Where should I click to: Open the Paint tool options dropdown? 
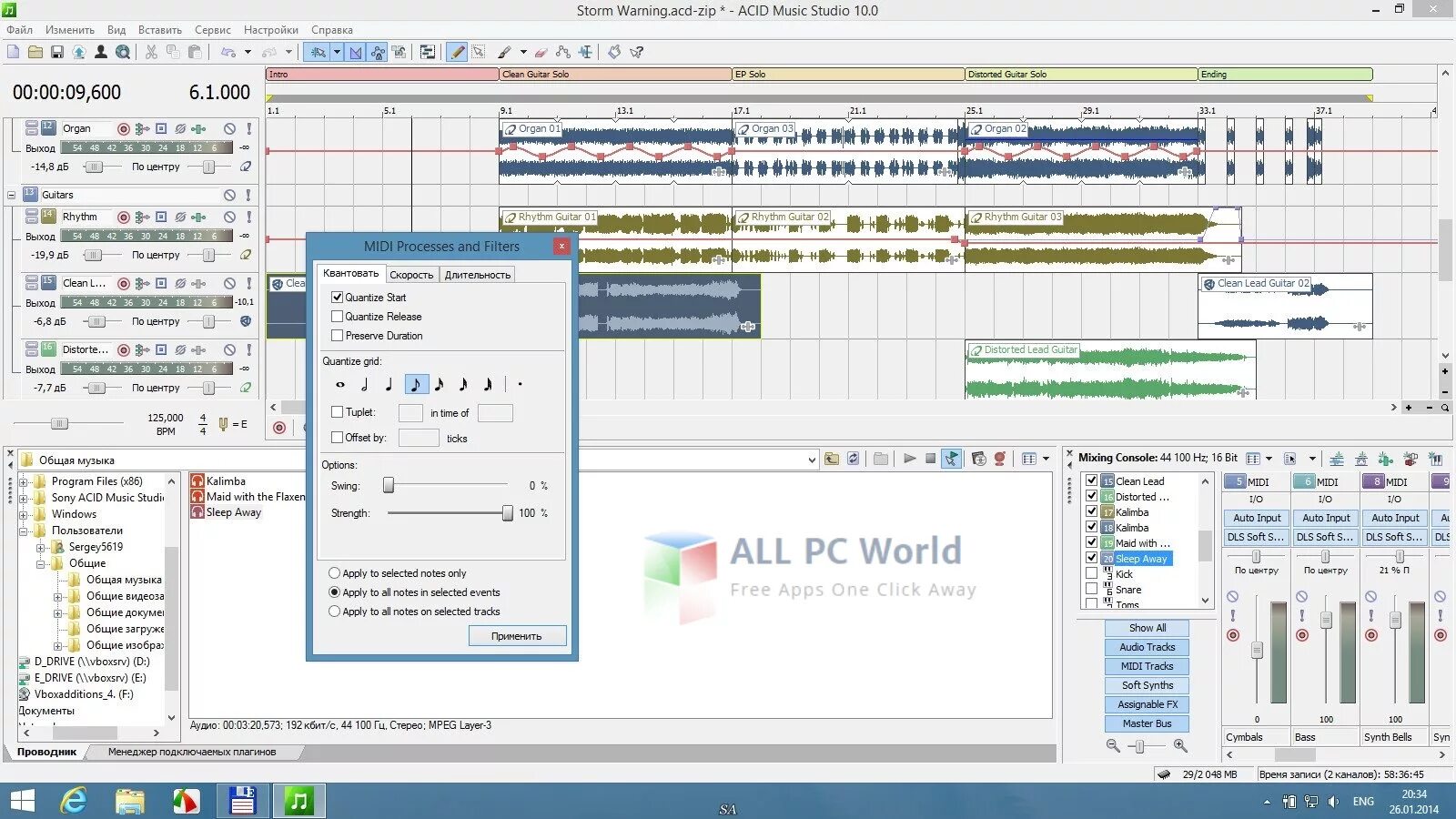click(x=523, y=52)
